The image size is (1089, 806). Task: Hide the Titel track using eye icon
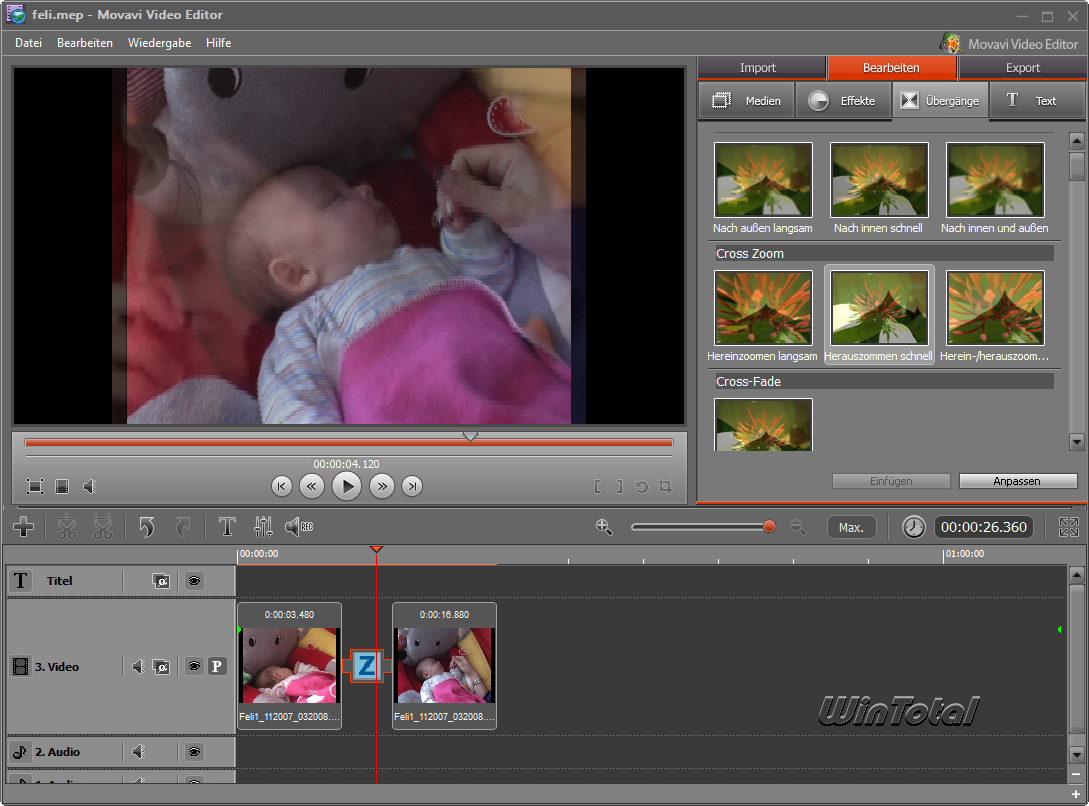(x=194, y=581)
